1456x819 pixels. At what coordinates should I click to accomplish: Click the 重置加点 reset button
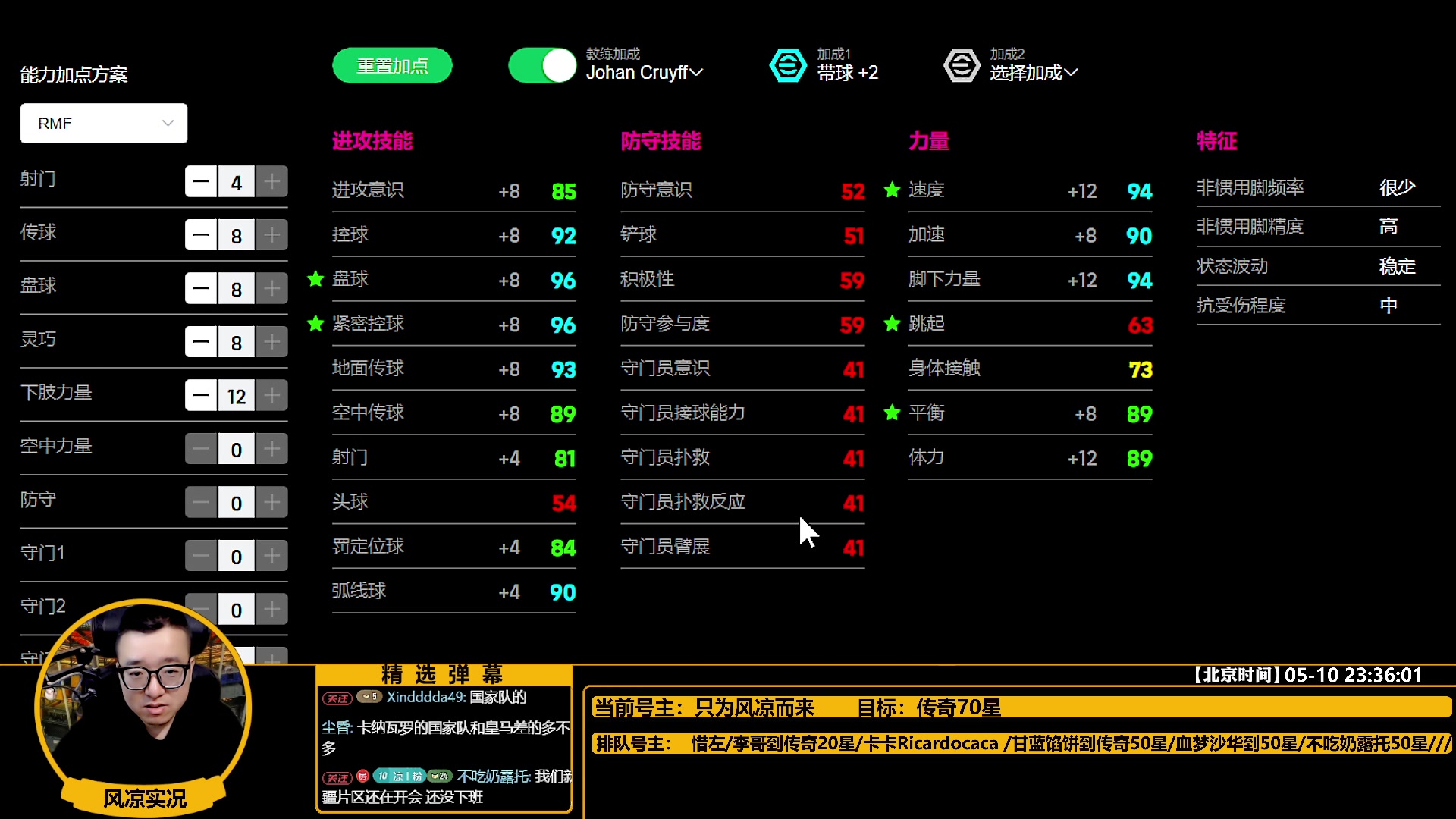[392, 66]
